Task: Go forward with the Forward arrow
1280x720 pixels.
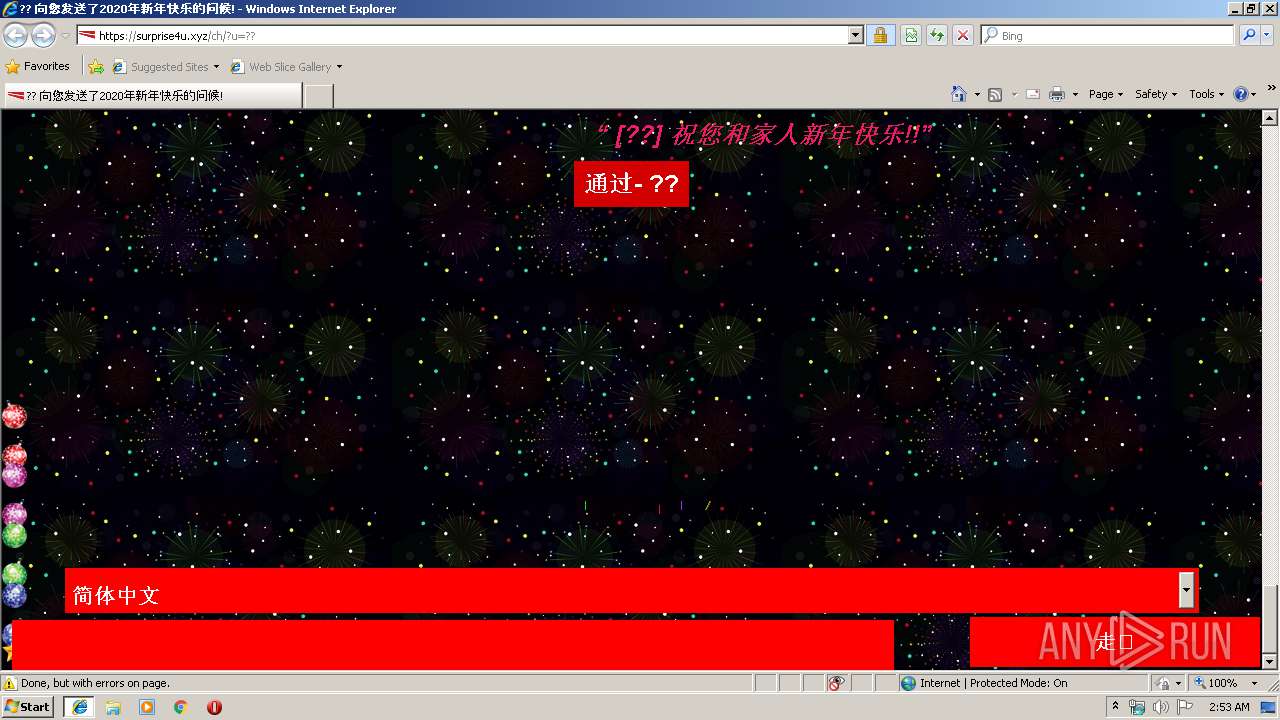Action: [43, 36]
